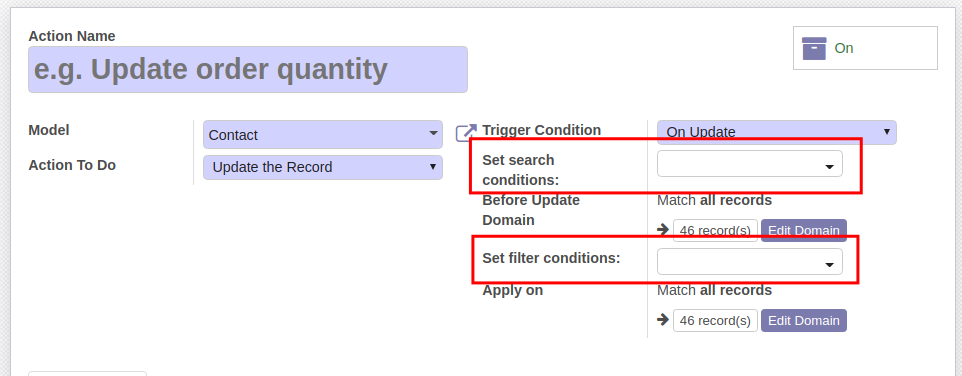Toggle the On active status button
Screen dimensions: 962x376
pos(865,48)
